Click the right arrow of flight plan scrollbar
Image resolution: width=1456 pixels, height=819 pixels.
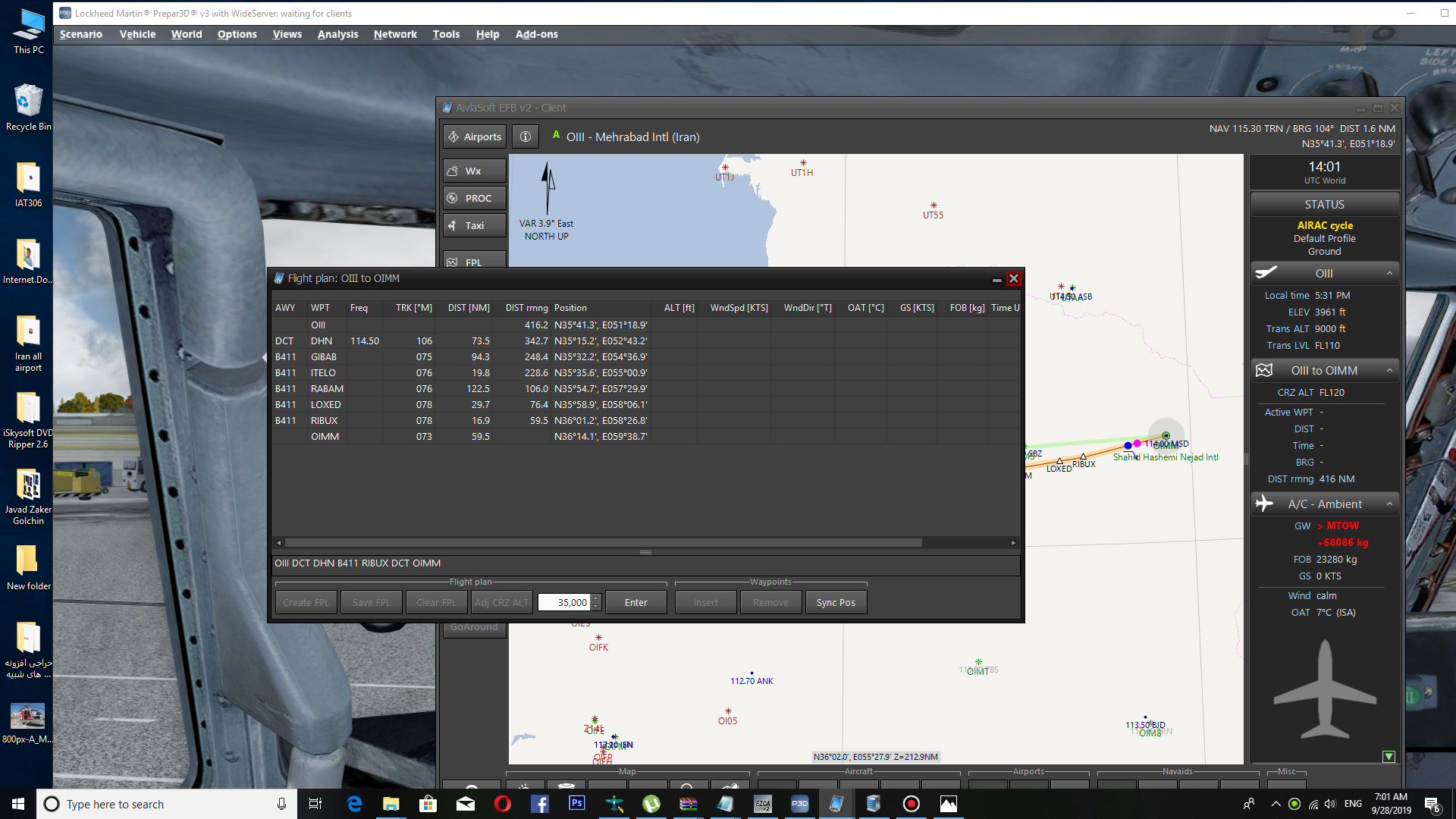point(1013,542)
